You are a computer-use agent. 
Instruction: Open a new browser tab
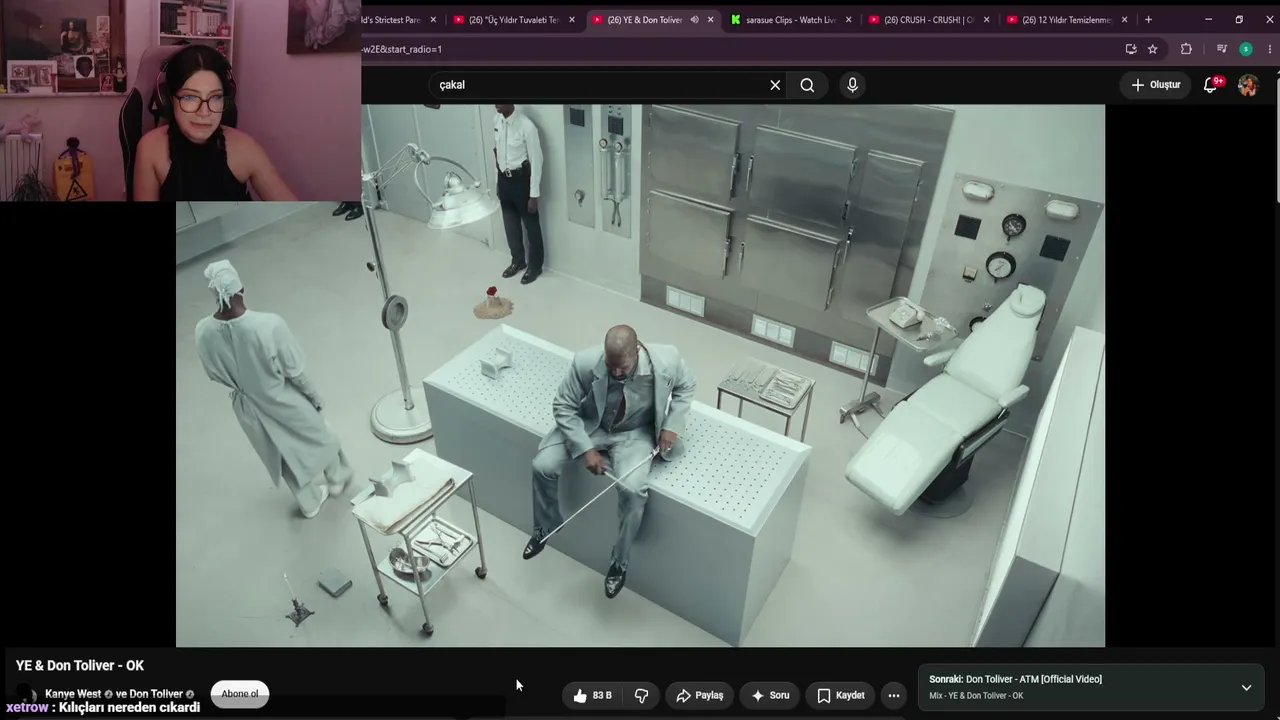[1148, 19]
